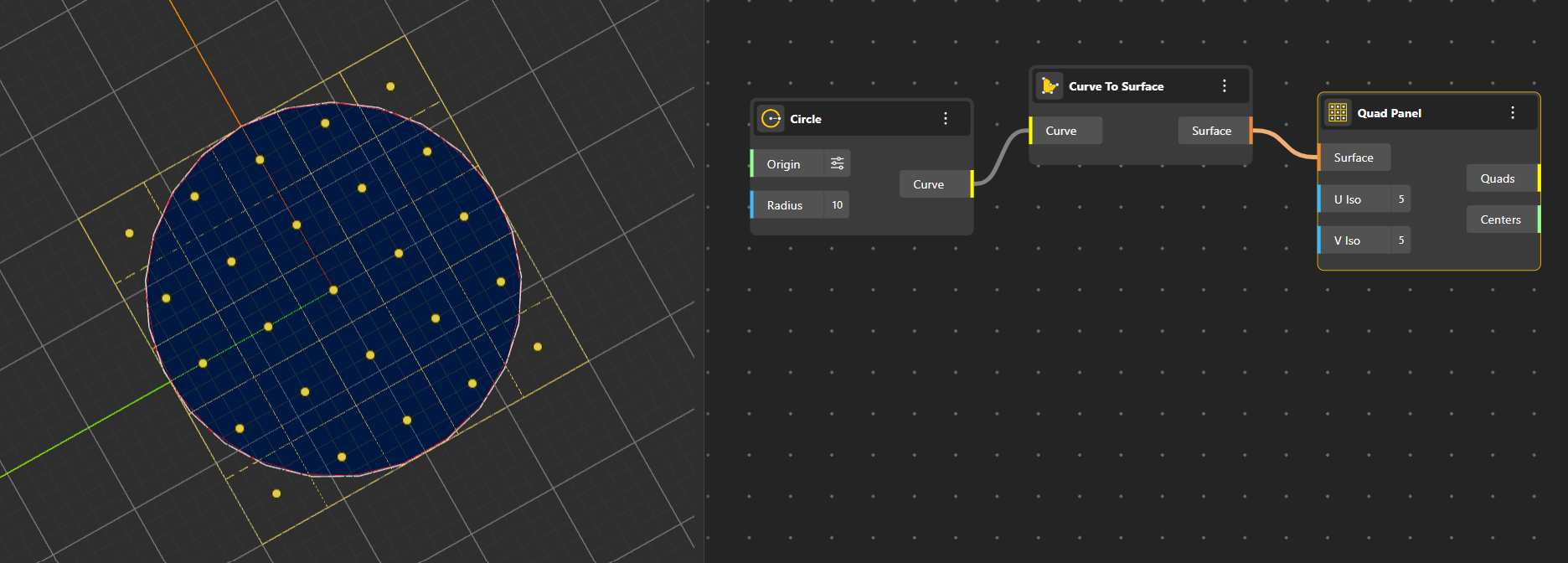
Task: Edit the V Iso value 5
Action: click(x=1401, y=240)
